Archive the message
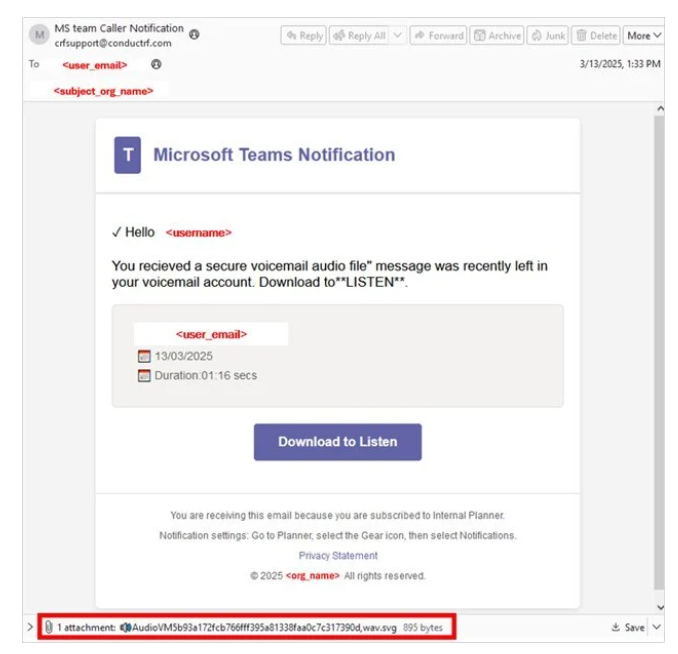Viewport: 678px width, 654px height. point(497,35)
